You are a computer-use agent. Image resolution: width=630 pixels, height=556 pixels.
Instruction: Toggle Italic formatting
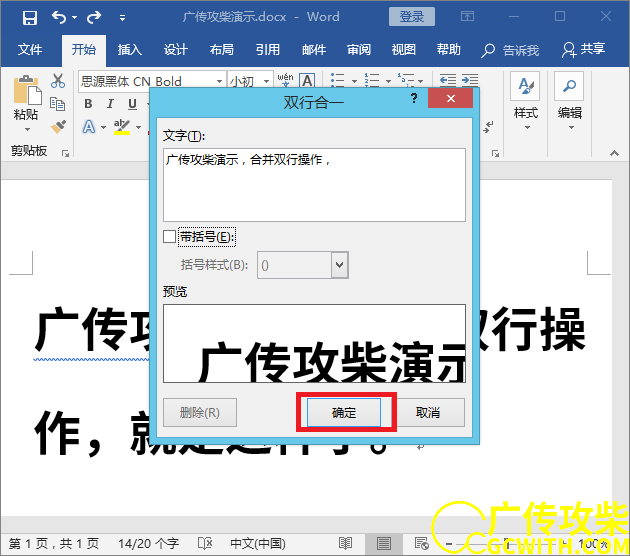(x=110, y=104)
